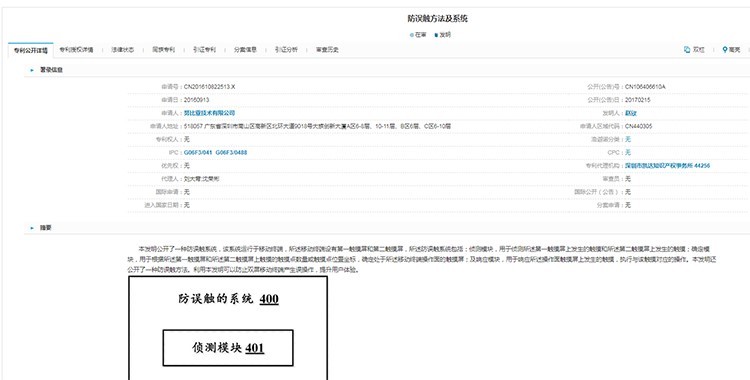Open the 引证专利 tab
The height and width of the screenshot is (380, 750).
coord(205,50)
